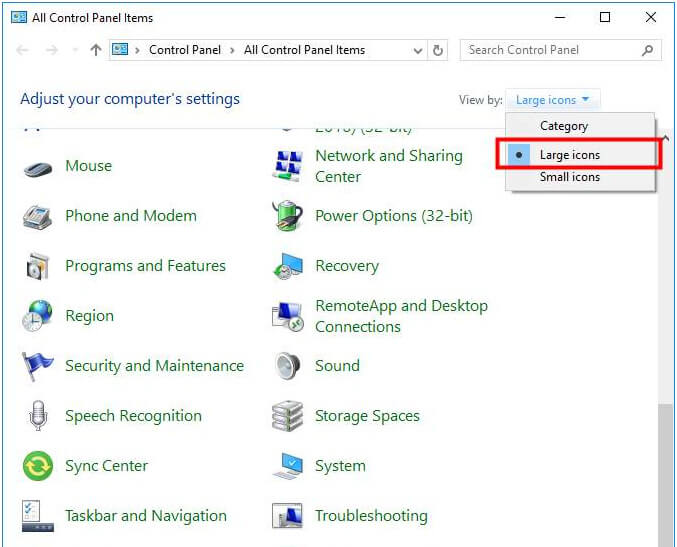677x547 pixels.
Task: Select Small icons in the view menu
Action: (580, 177)
